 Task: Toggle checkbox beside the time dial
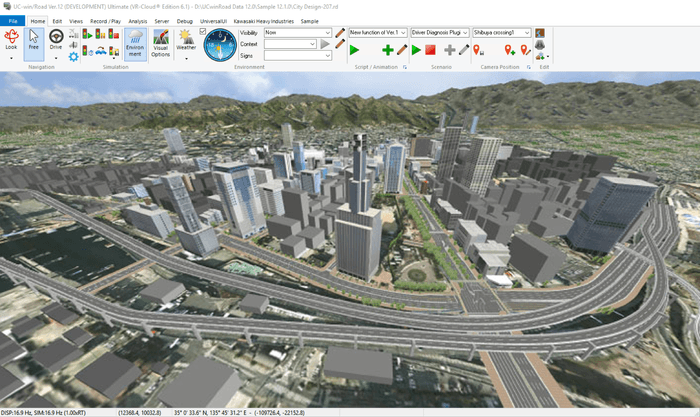[204, 31]
